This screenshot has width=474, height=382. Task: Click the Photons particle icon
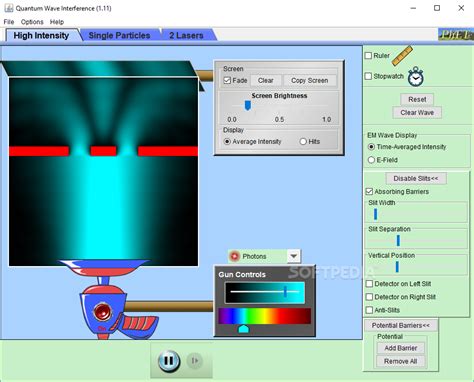(x=235, y=256)
